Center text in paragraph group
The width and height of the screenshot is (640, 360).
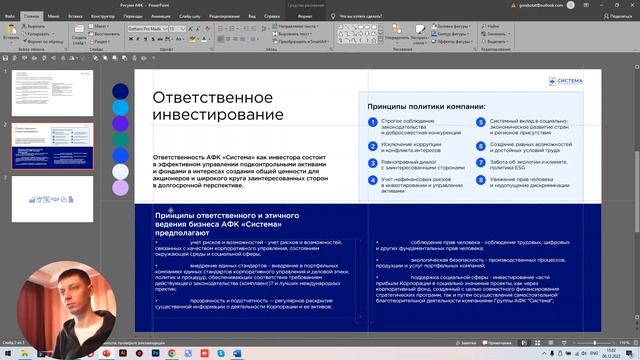pyautogui.click(x=228, y=39)
